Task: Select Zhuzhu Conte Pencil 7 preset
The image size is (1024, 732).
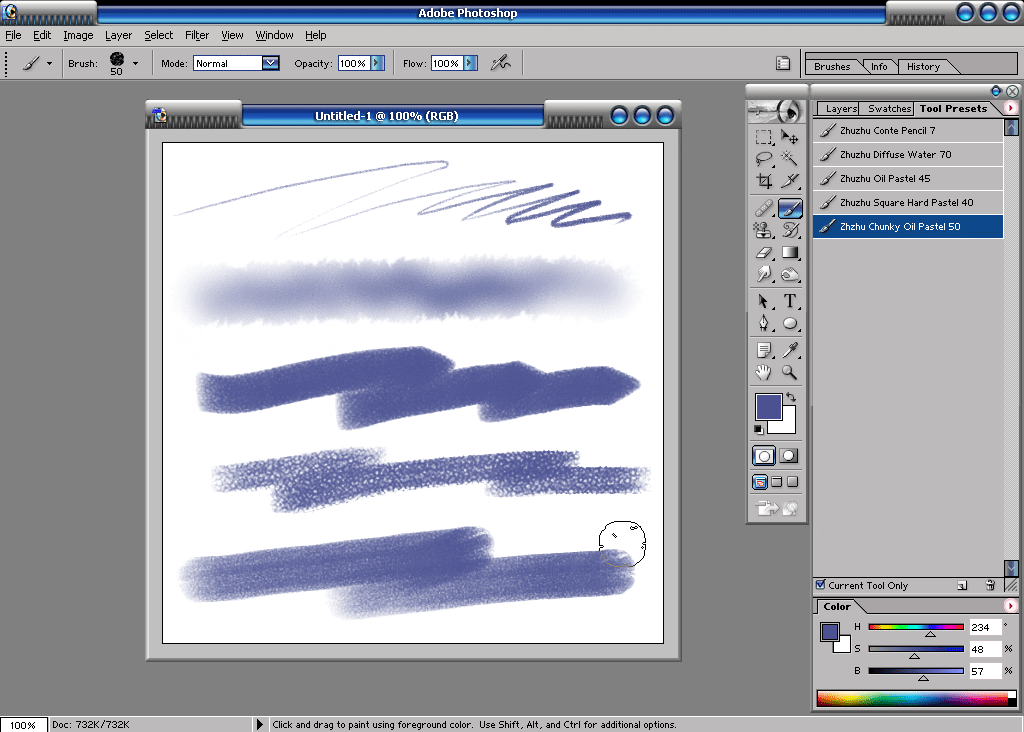Action: (x=908, y=131)
